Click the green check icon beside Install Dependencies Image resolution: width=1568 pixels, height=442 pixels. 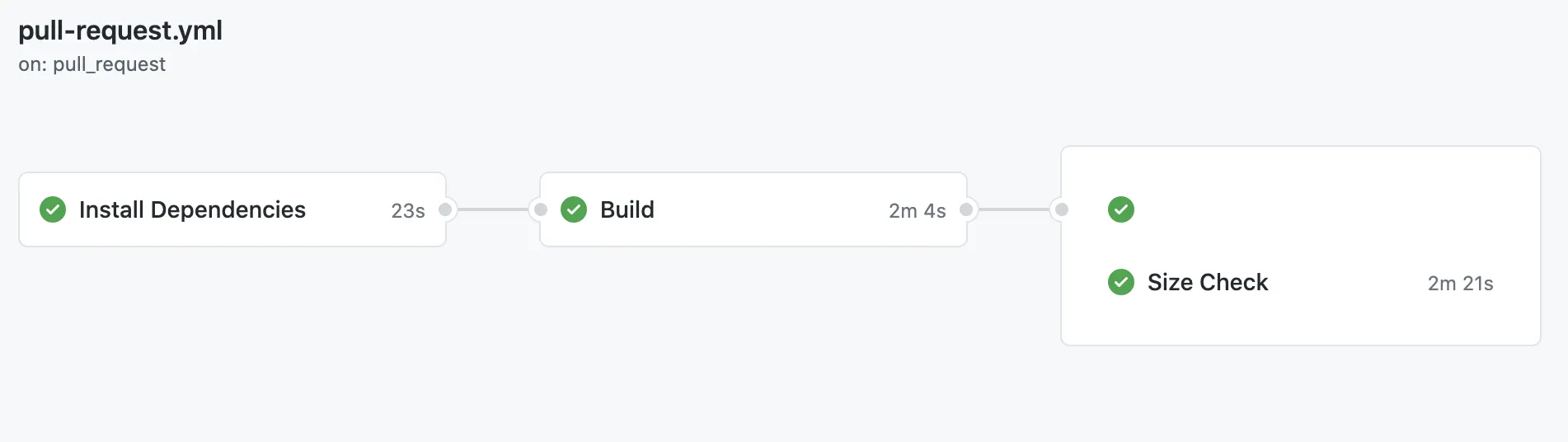pyautogui.click(x=53, y=209)
